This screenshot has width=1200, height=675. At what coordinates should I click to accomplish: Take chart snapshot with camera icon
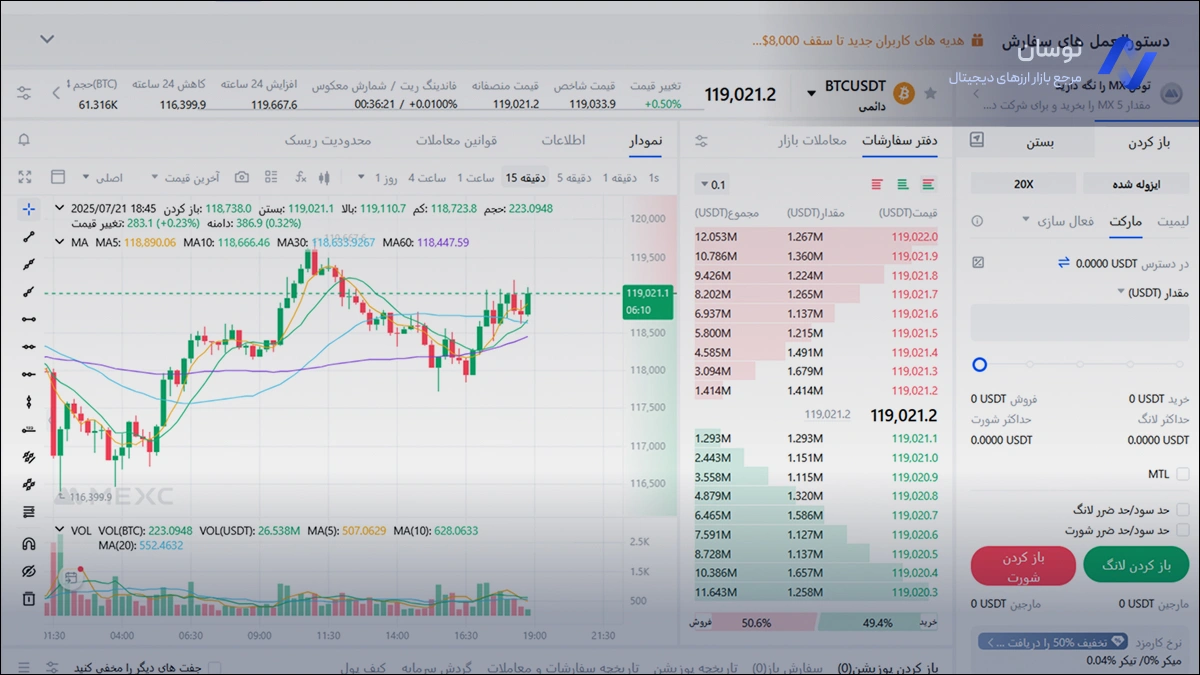tap(241, 177)
